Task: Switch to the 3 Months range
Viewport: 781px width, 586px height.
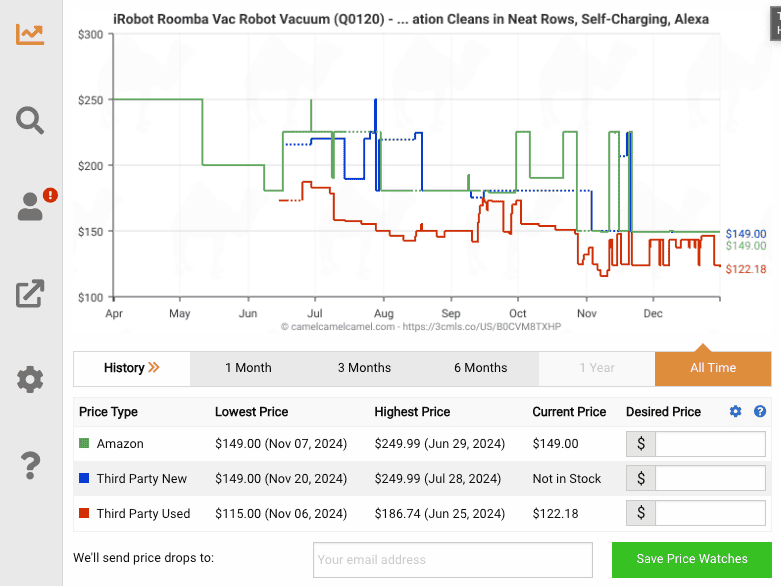Action: tap(364, 368)
